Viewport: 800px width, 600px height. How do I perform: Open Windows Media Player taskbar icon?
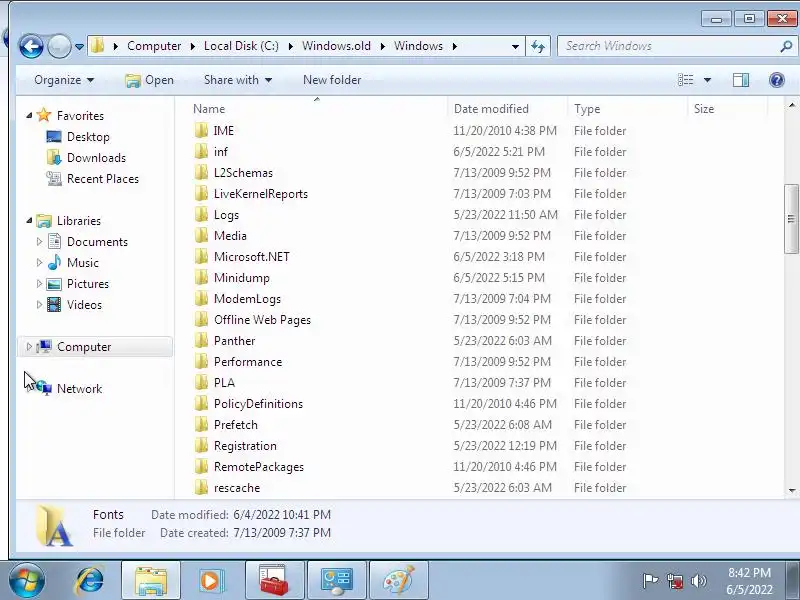pyautogui.click(x=212, y=581)
